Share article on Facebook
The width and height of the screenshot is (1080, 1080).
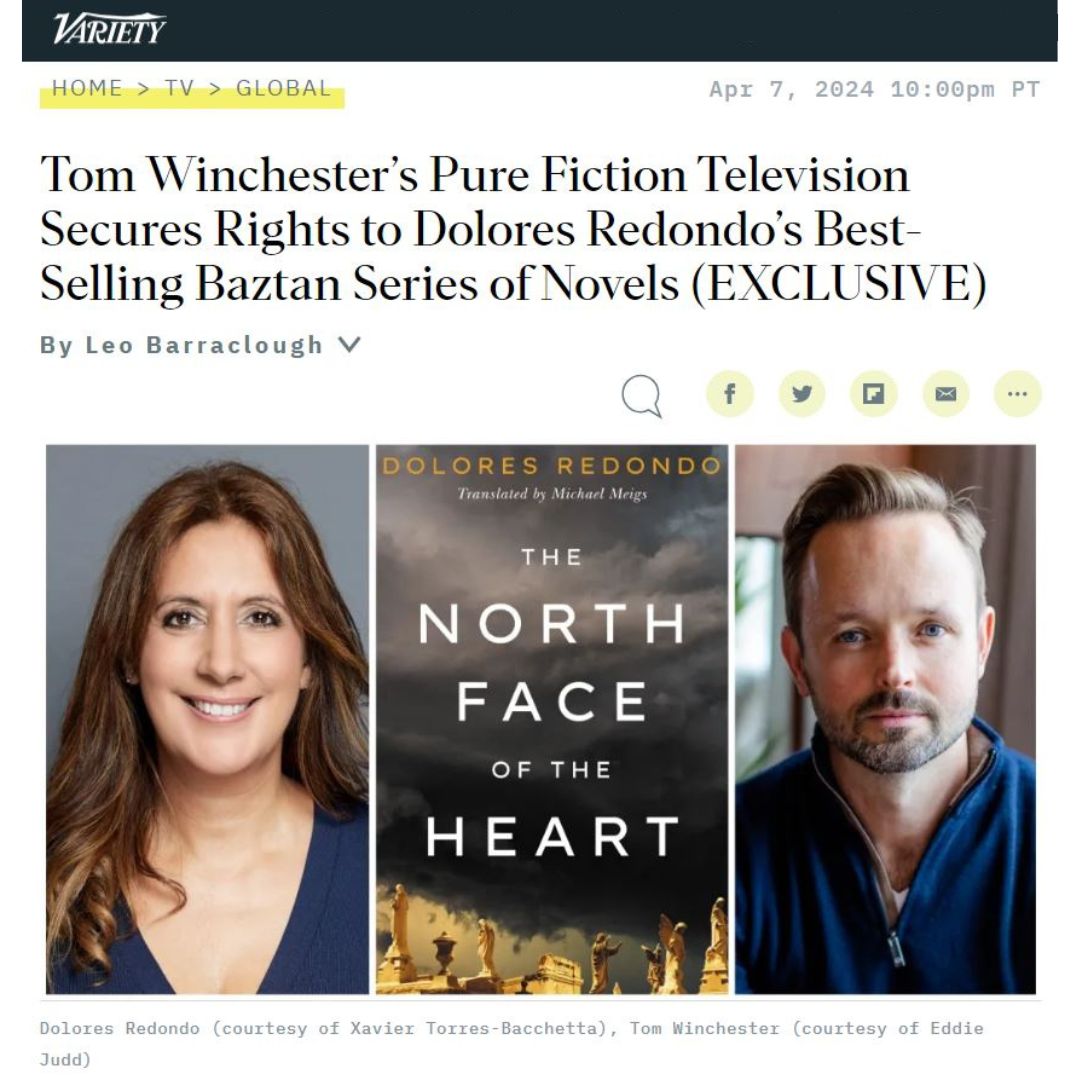coord(729,394)
